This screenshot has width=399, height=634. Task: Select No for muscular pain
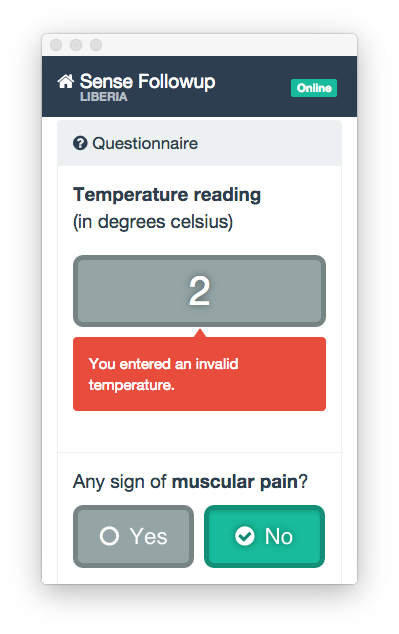coord(264,536)
